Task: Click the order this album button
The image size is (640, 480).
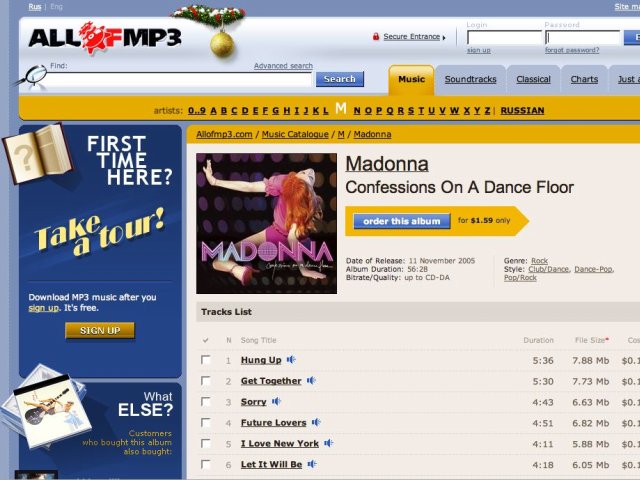Action: pyautogui.click(x=402, y=221)
